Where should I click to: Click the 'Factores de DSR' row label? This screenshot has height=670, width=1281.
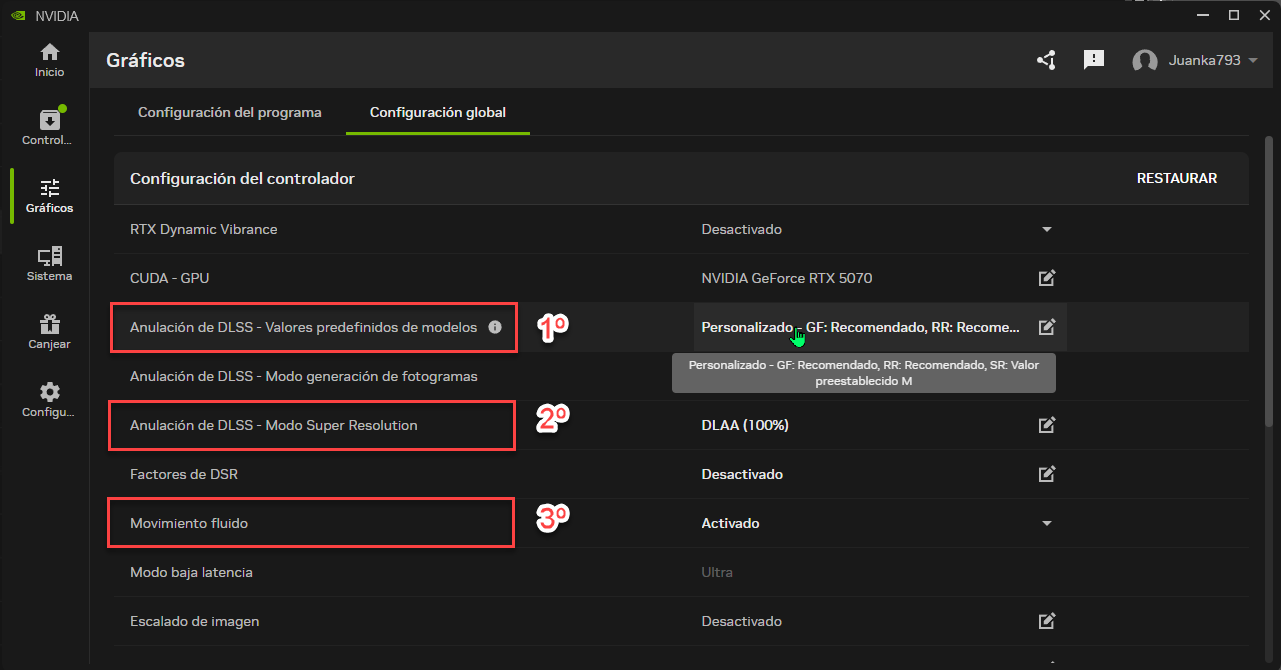tap(184, 474)
